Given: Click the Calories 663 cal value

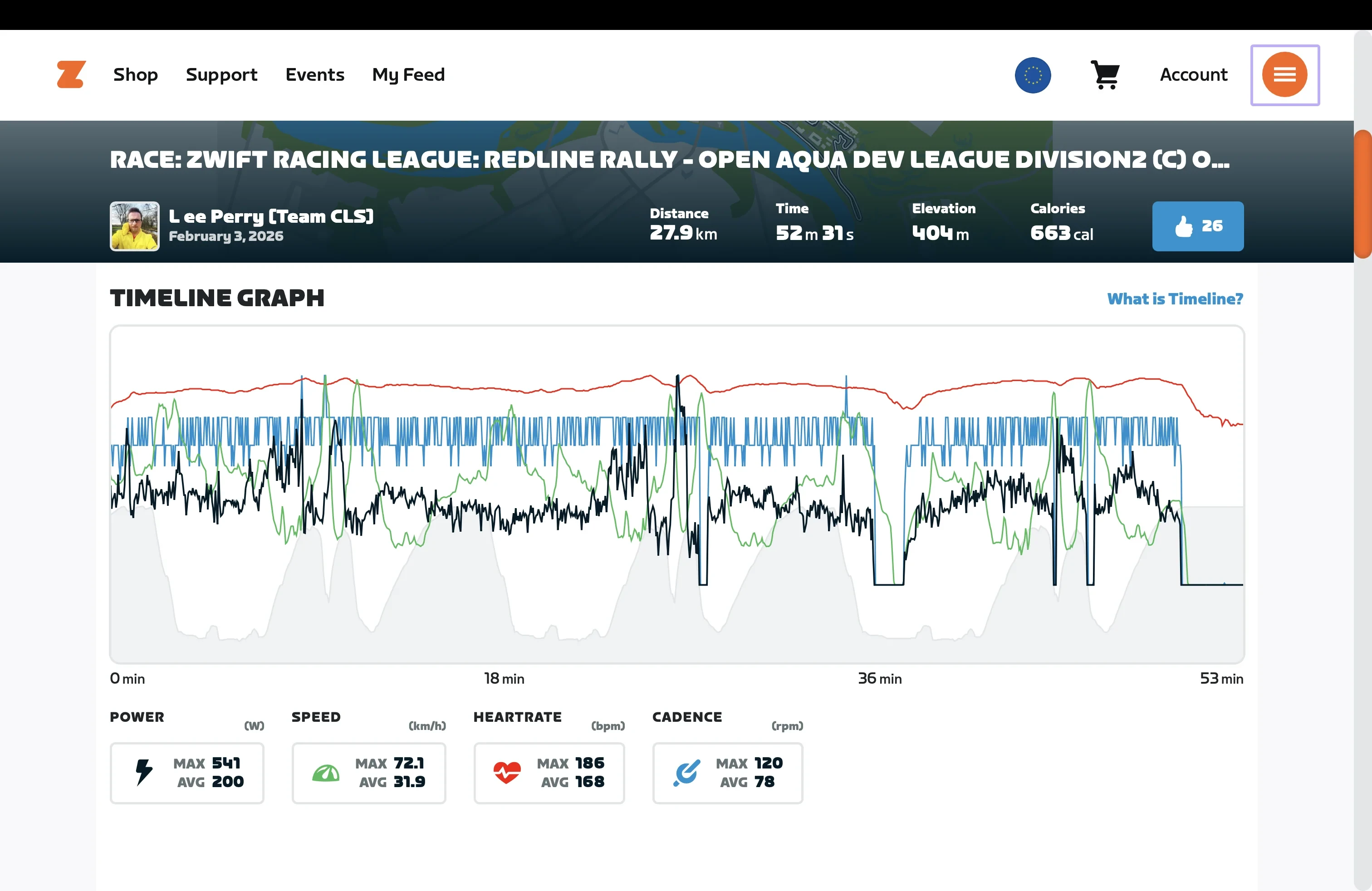Looking at the screenshot, I should pyautogui.click(x=1061, y=233).
